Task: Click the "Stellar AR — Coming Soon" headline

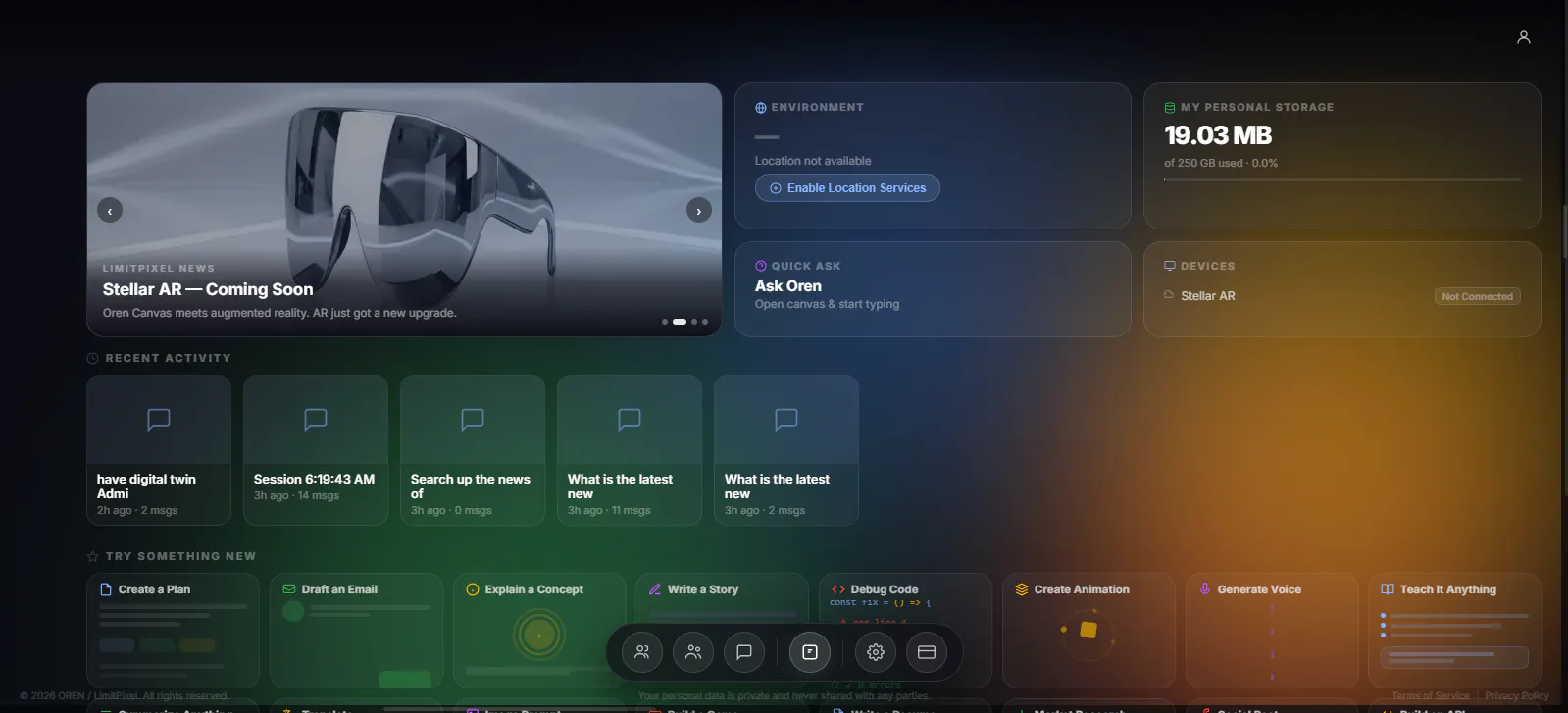Action: click(x=208, y=289)
